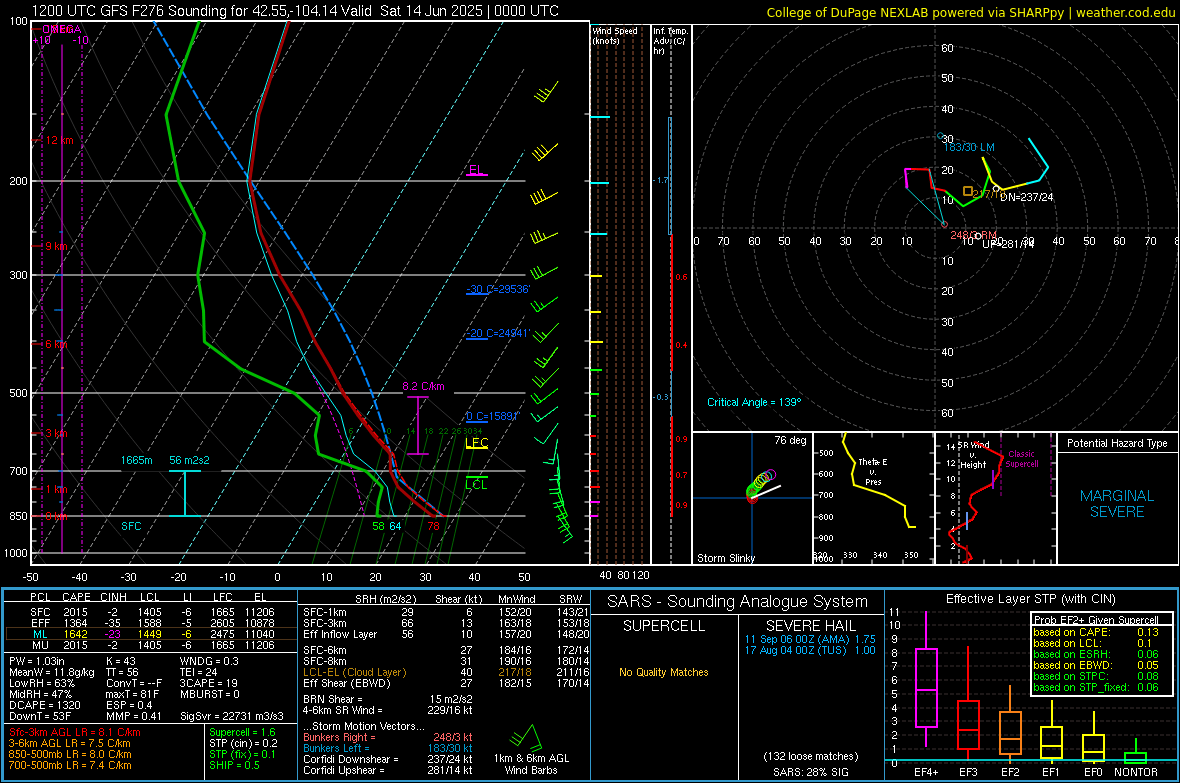Click the green surface dewpoint value 58
The image size is (1180, 783).
pyautogui.click(x=379, y=526)
